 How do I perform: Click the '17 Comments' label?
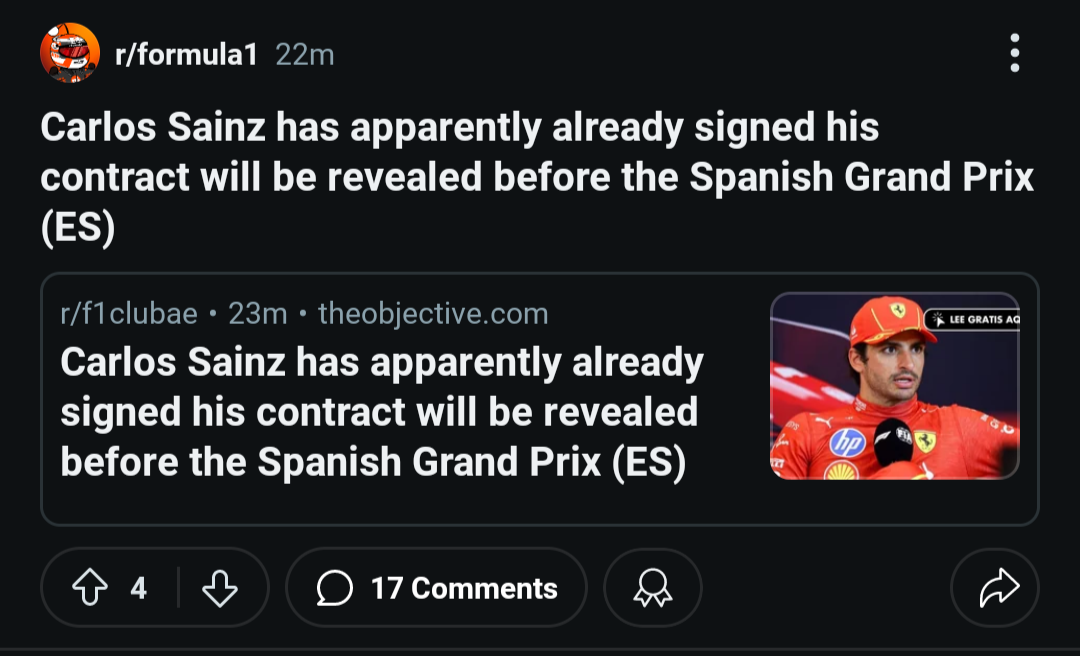pyautogui.click(x=464, y=588)
